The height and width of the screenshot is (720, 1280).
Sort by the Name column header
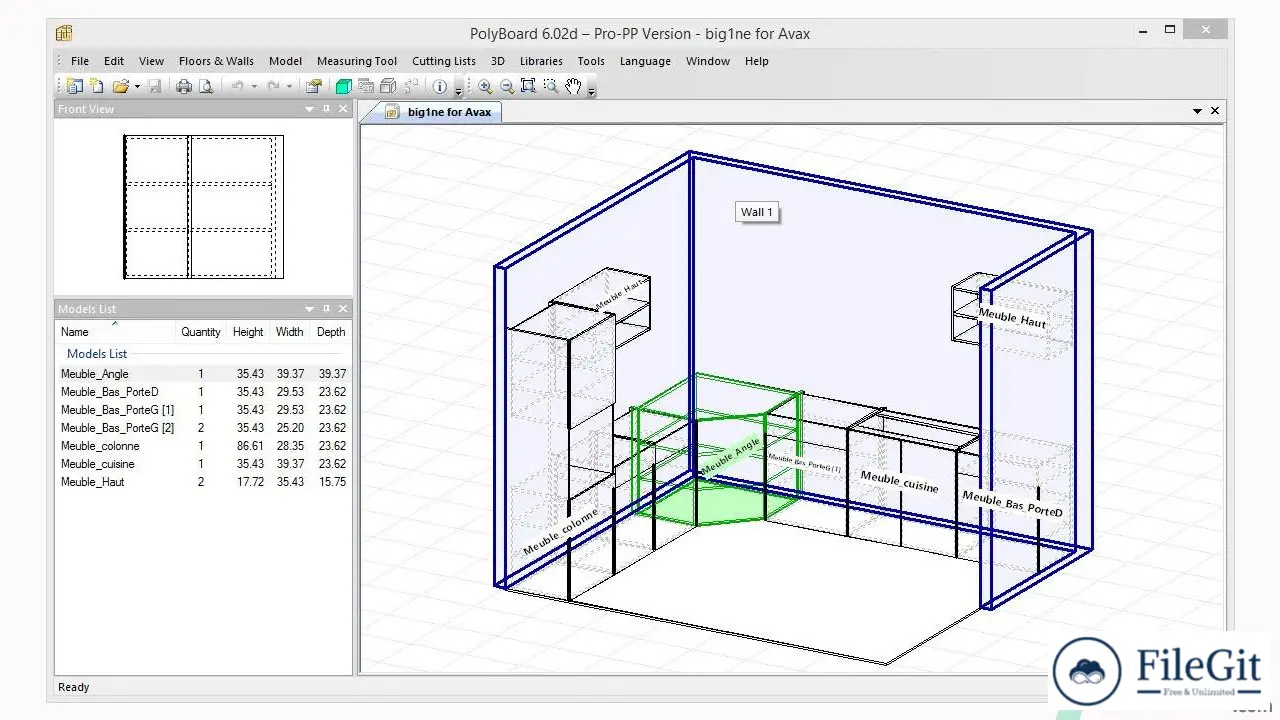coord(115,332)
